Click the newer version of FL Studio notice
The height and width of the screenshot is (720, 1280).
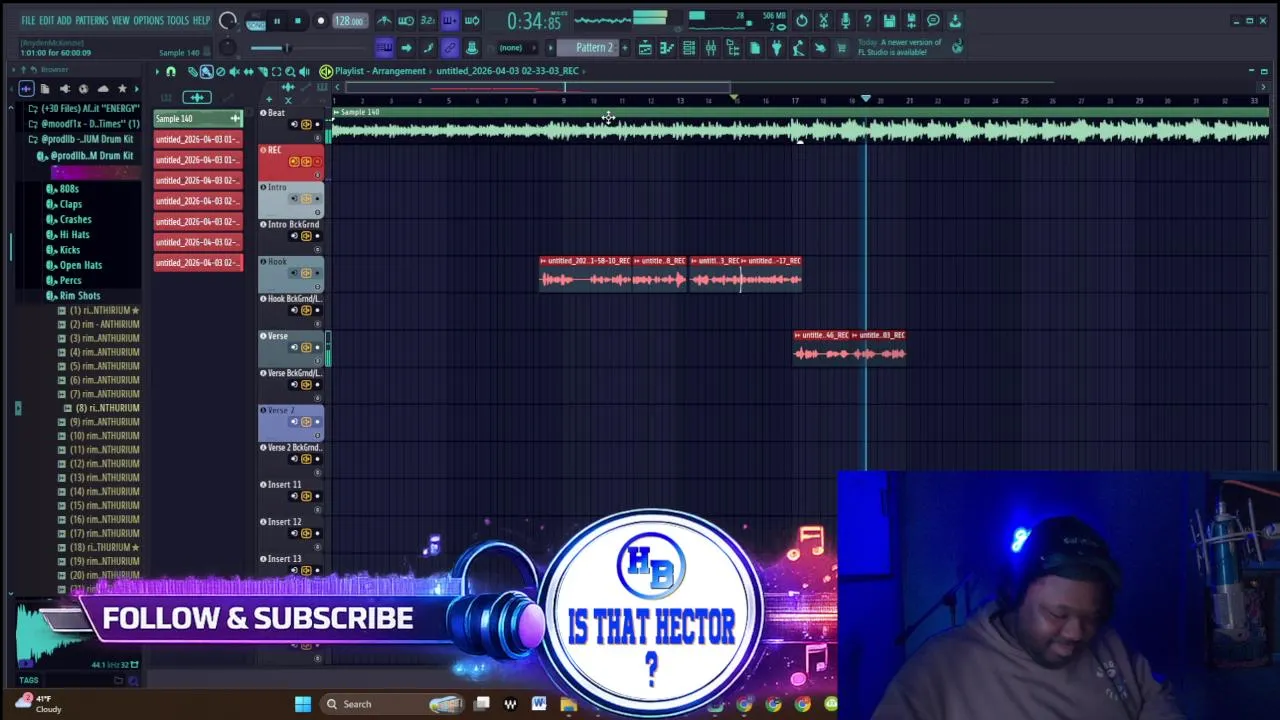point(899,48)
